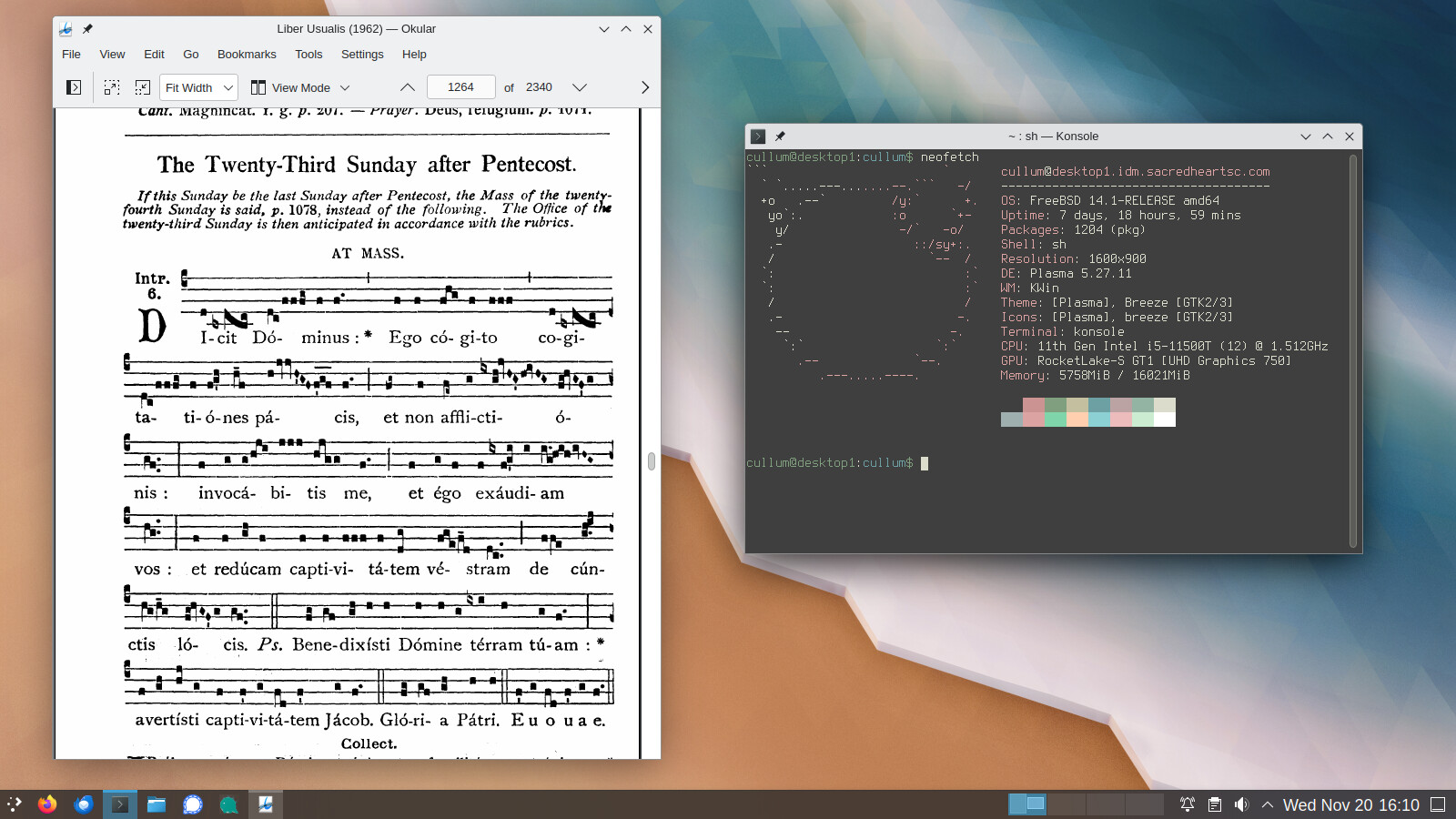The width and height of the screenshot is (1456, 819).
Task: Click the CPU: 11th Gen Intel line
Action: [1165, 347]
